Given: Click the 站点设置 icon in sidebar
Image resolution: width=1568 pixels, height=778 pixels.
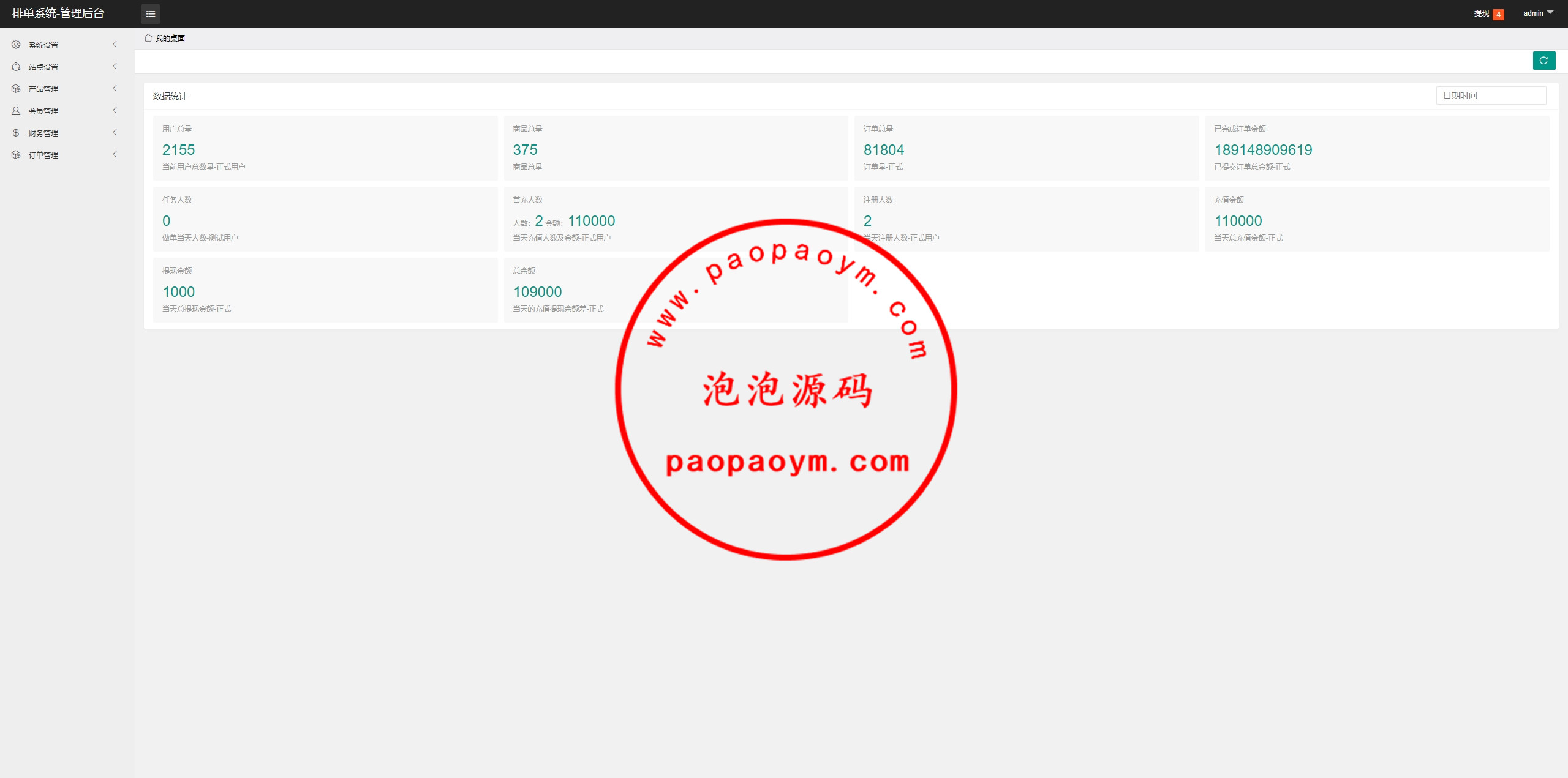Looking at the screenshot, I should [x=16, y=67].
